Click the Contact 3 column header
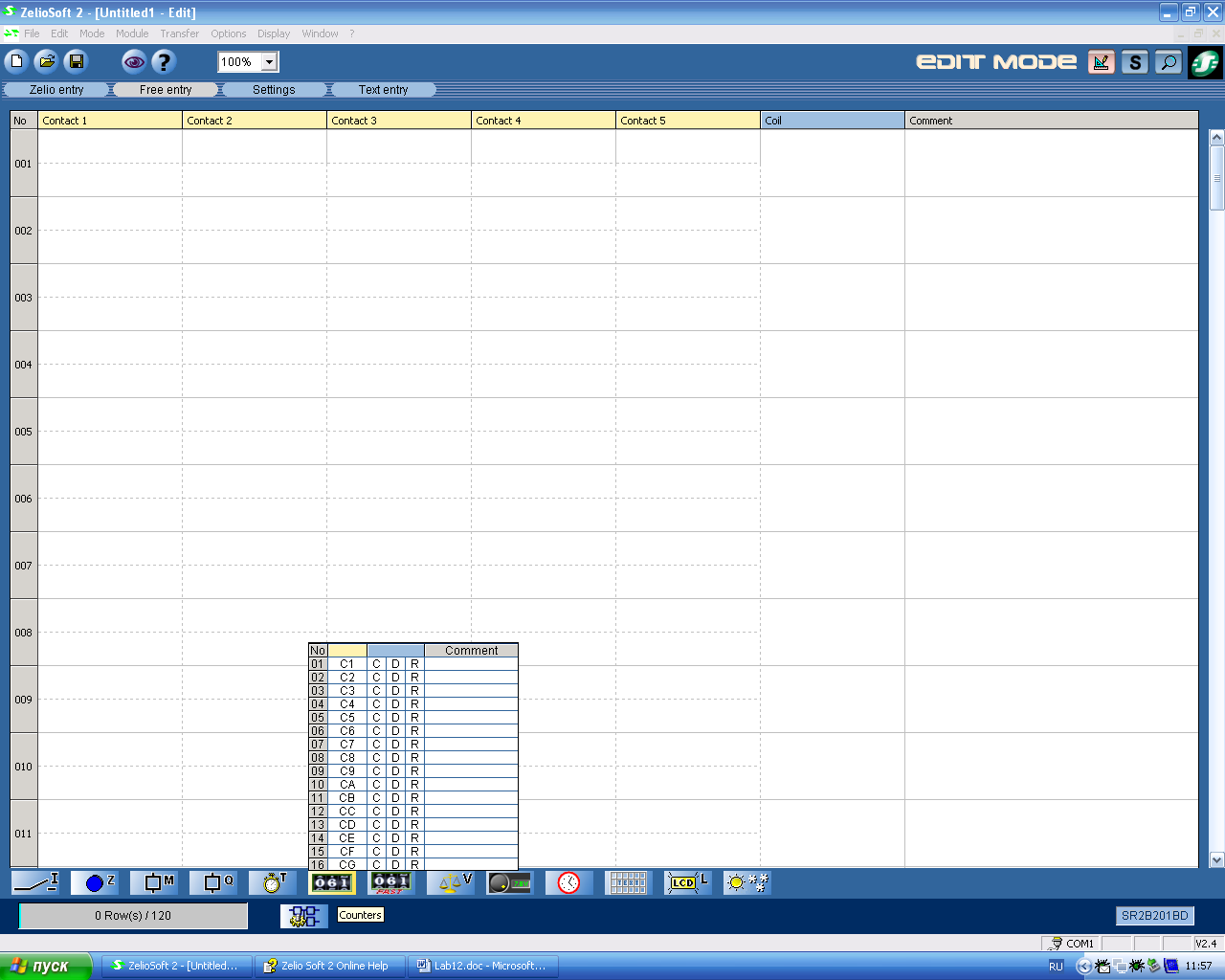Screen dimensions: 1225x980 click(x=399, y=121)
